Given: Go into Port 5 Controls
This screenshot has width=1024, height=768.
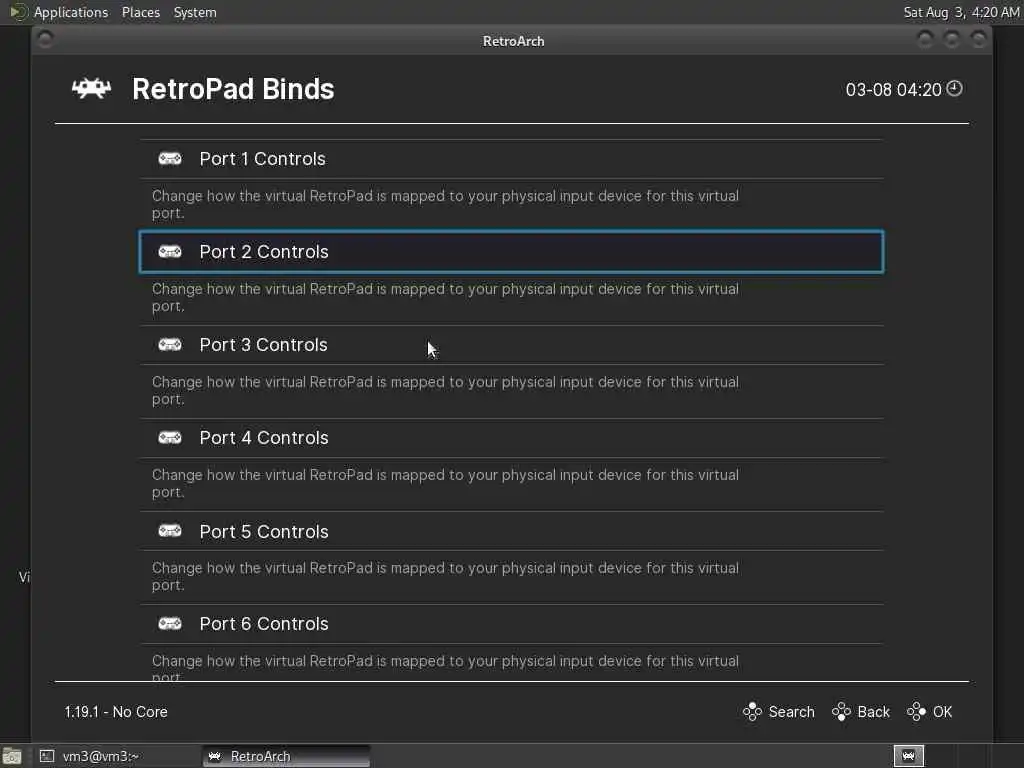Looking at the screenshot, I should (x=263, y=531).
